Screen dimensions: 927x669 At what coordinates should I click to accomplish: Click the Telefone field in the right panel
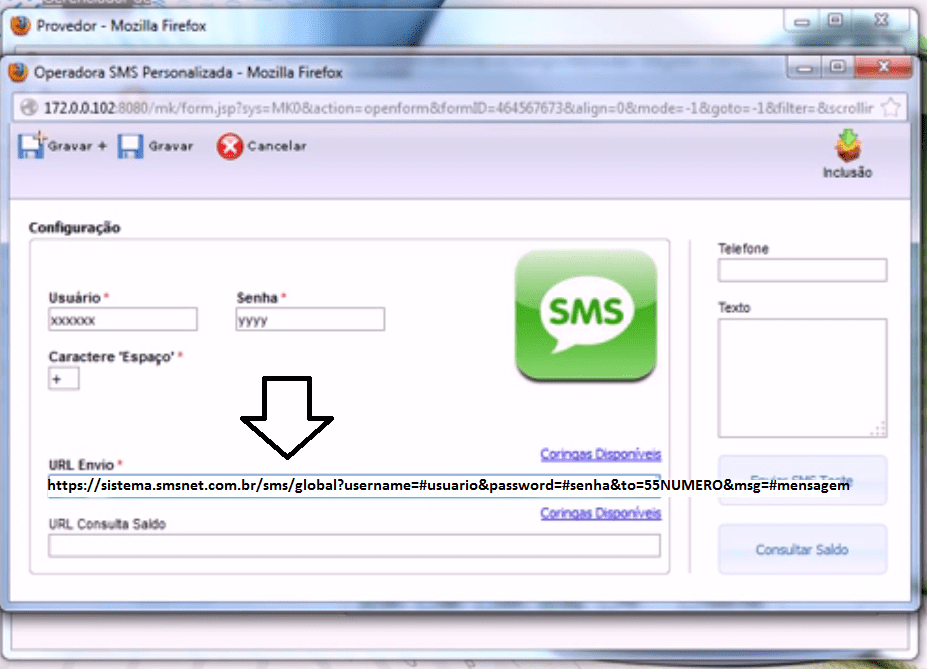[801, 269]
